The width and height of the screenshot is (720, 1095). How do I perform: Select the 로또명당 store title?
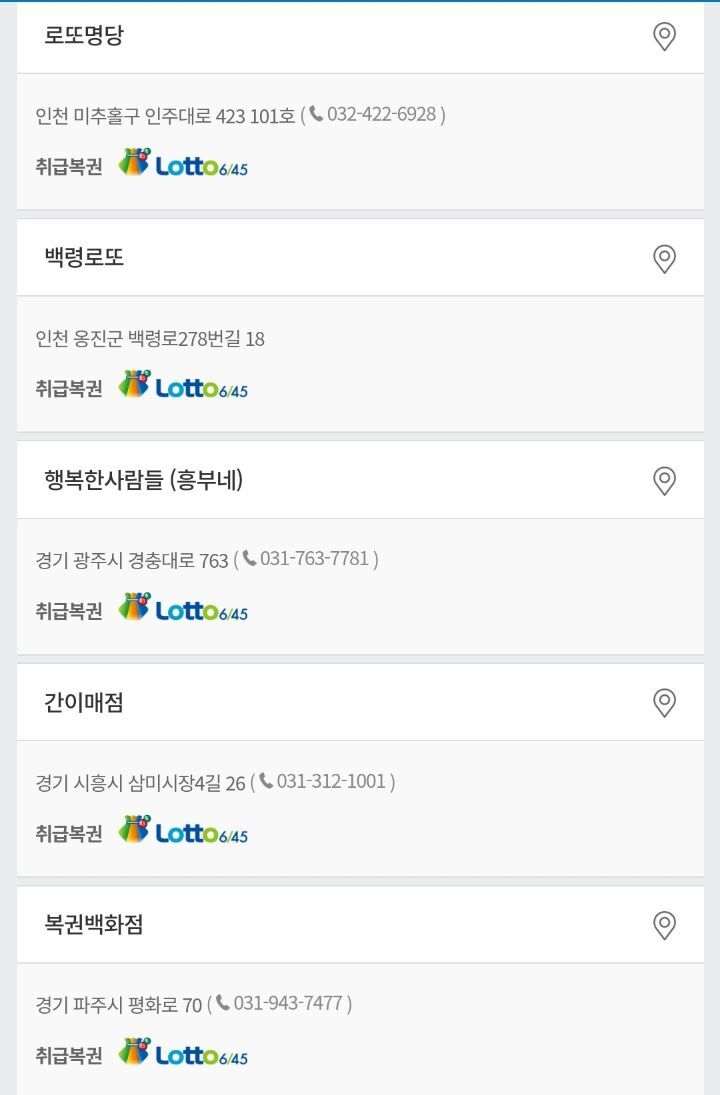coord(84,36)
